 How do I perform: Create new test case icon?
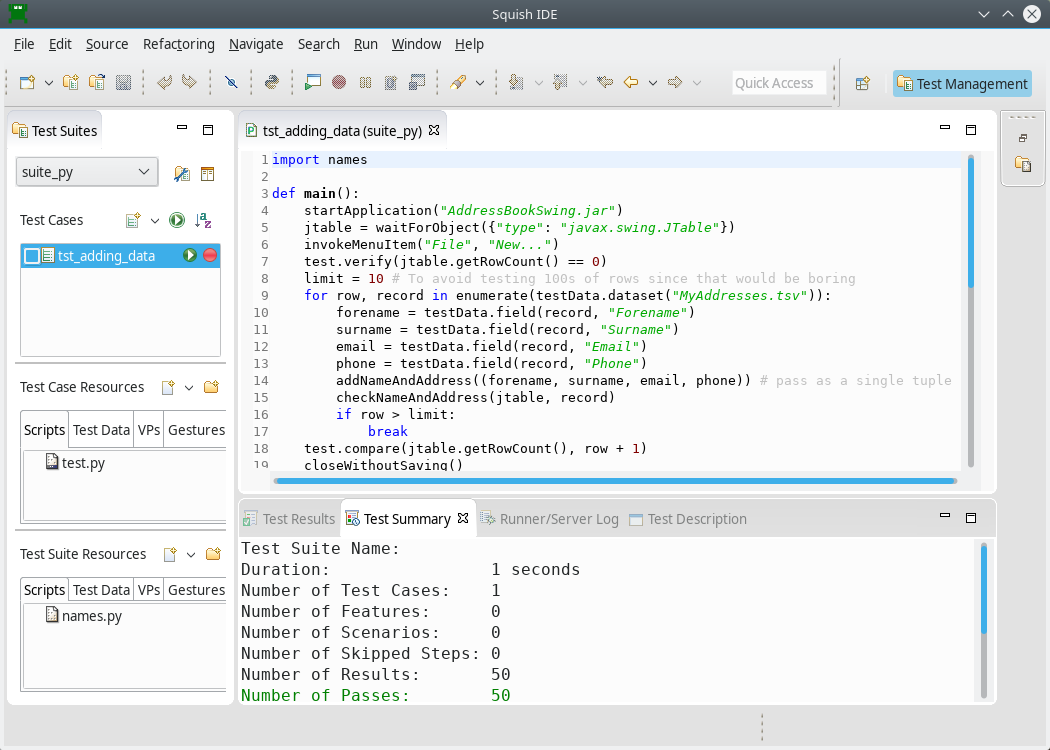click(133, 220)
